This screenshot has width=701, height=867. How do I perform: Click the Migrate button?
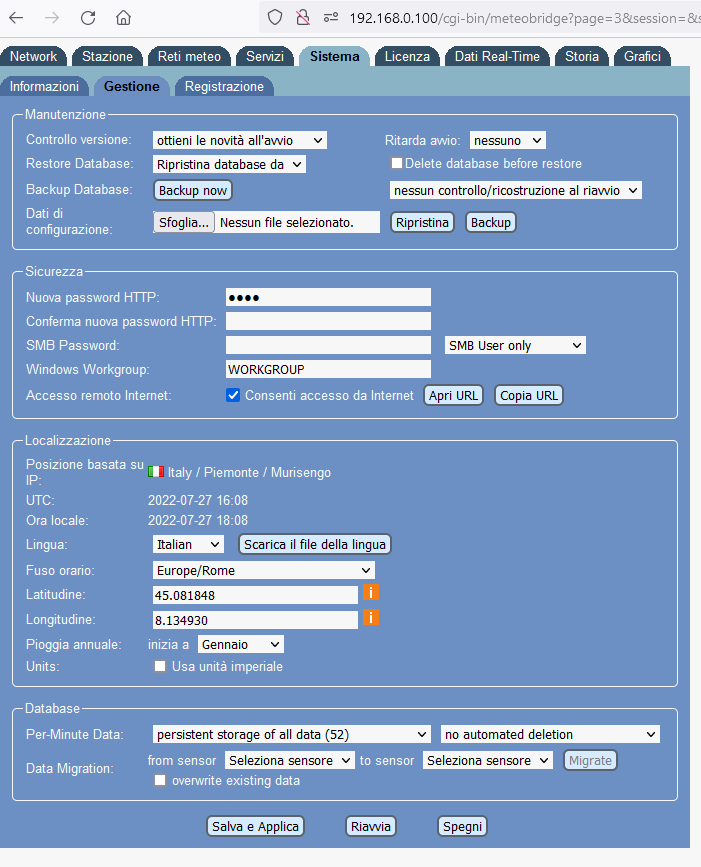[x=590, y=760]
